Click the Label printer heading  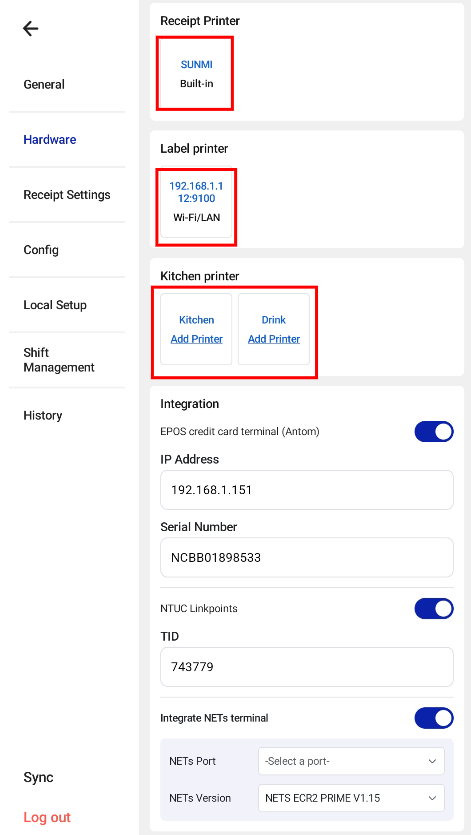coord(194,149)
